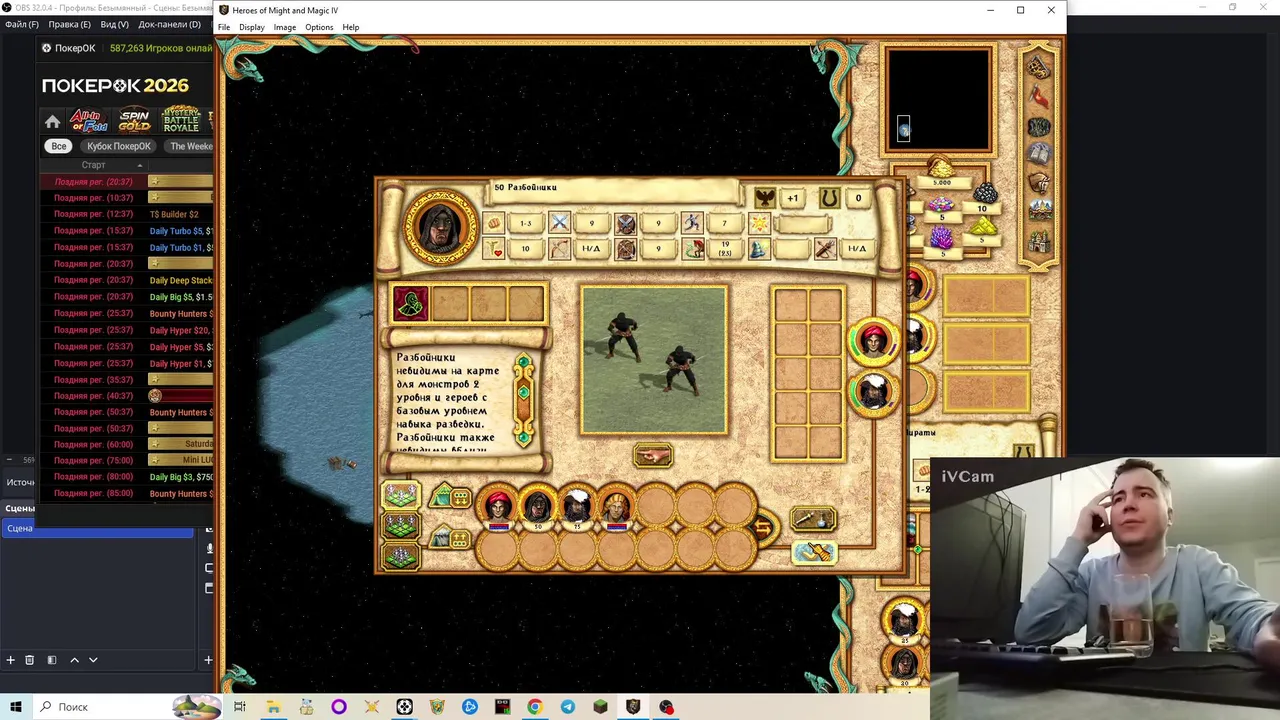The width and height of the screenshot is (1280, 720).
Task: Click the wand and potion button
Action: [813, 519]
